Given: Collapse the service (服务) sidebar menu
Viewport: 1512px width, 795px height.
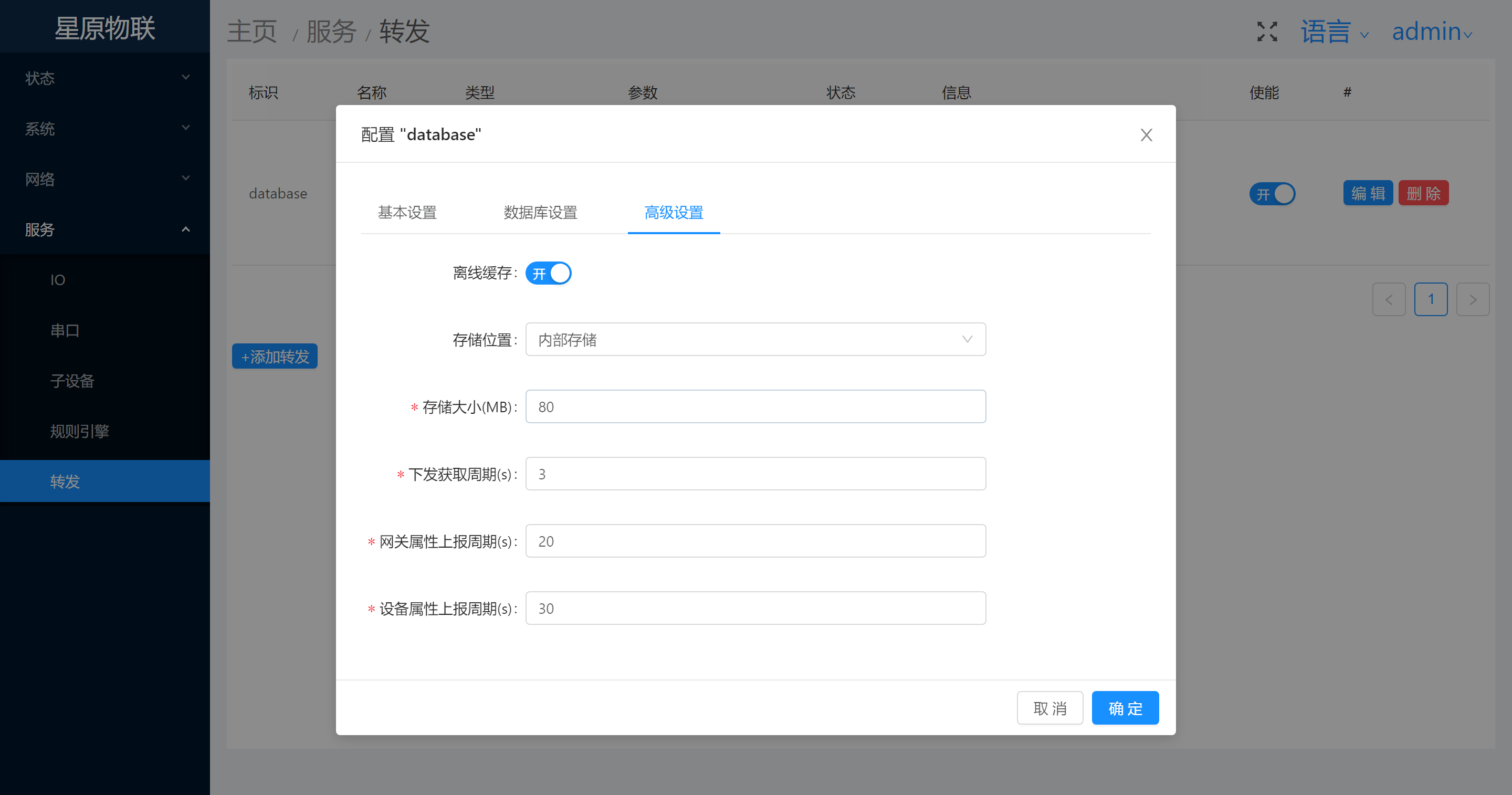Looking at the screenshot, I should click(104, 229).
